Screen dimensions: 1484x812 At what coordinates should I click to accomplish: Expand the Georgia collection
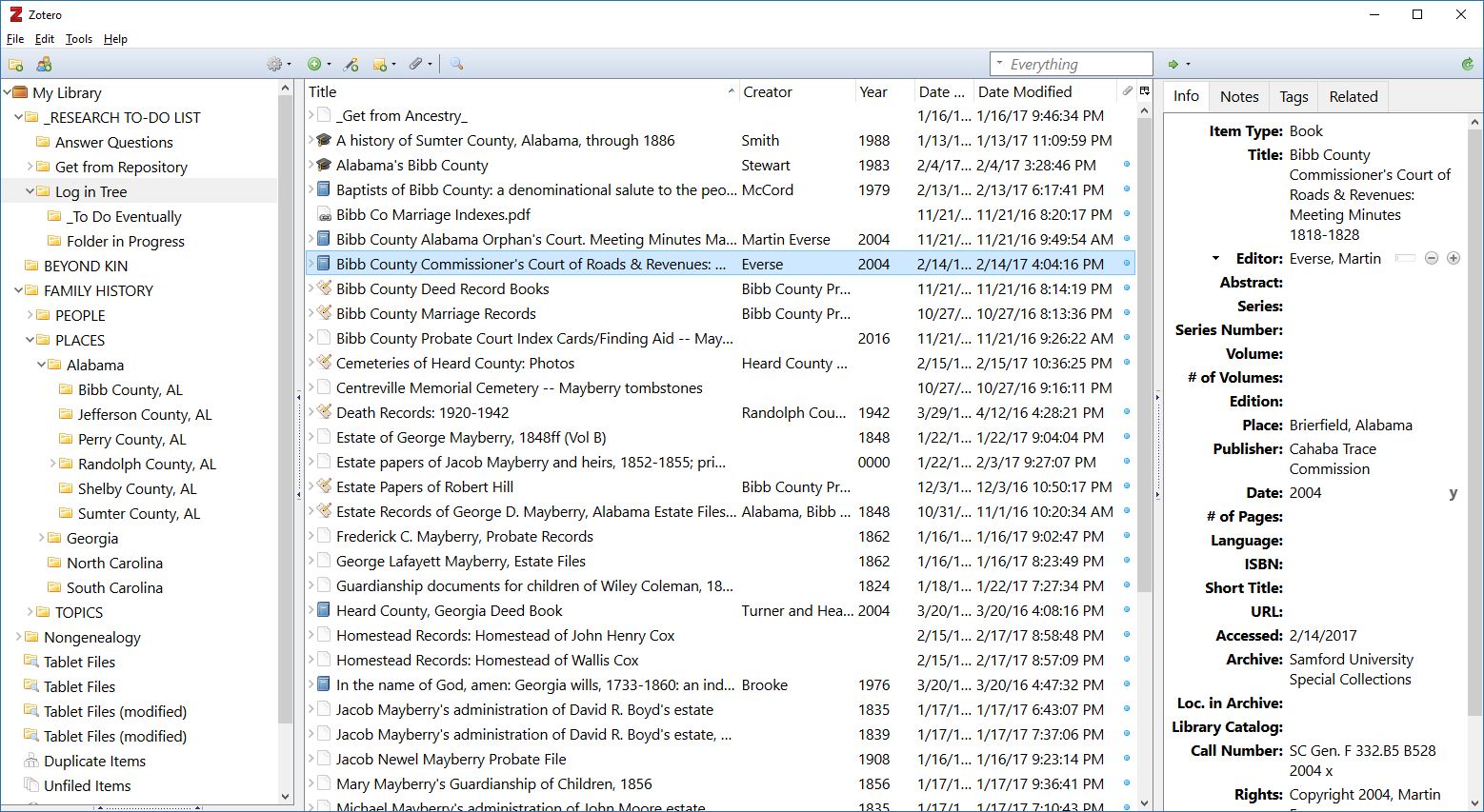click(x=42, y=538)
